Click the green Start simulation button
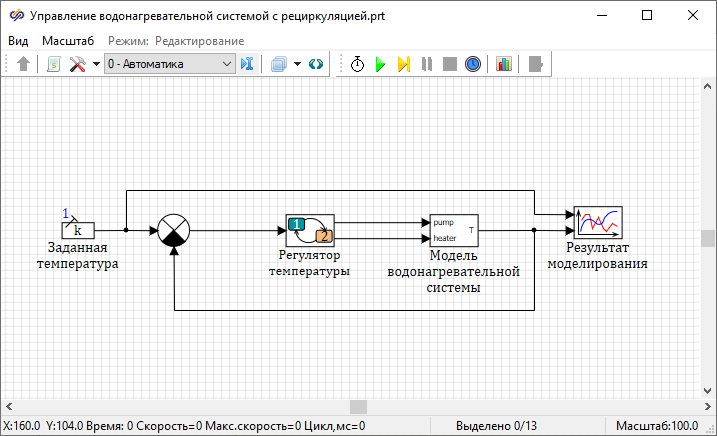 (380, 64)
